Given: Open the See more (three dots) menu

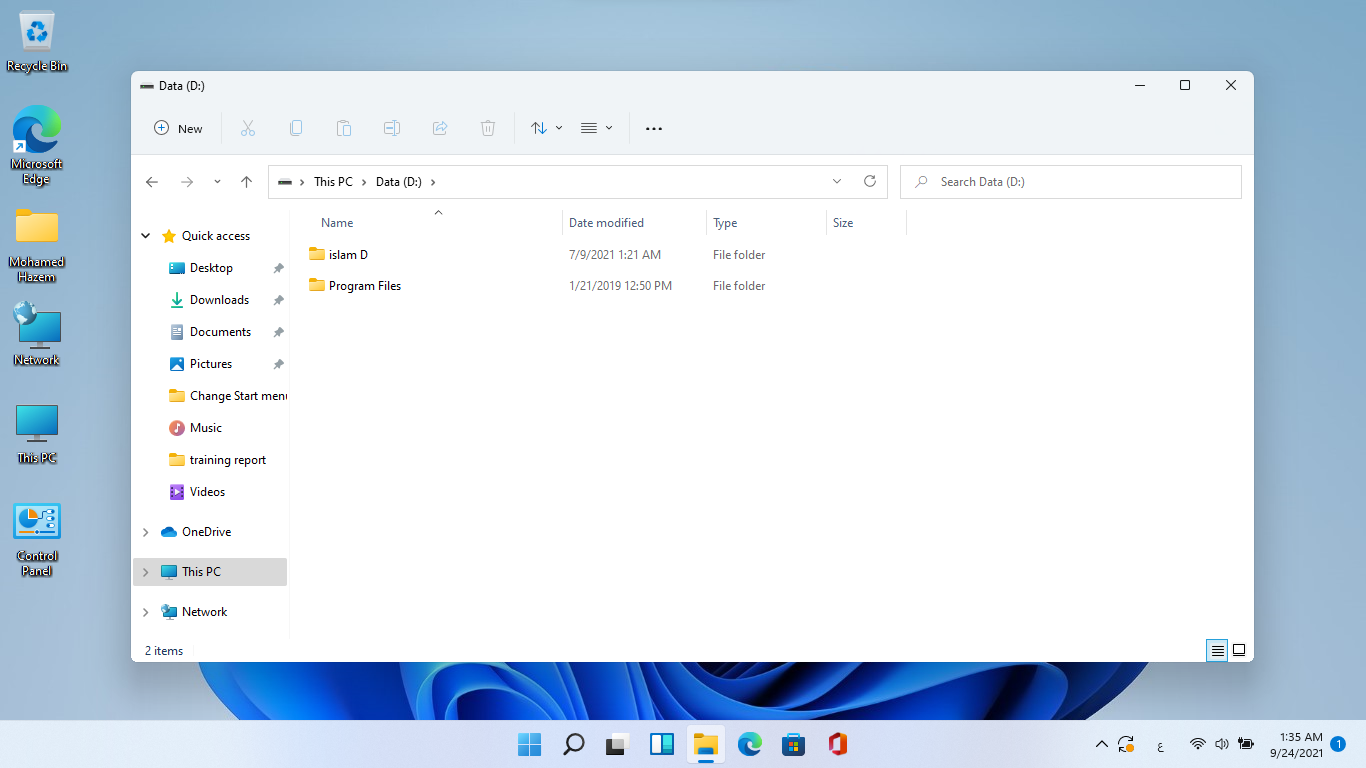Looking at the screenshot, I should pos(654,128).
